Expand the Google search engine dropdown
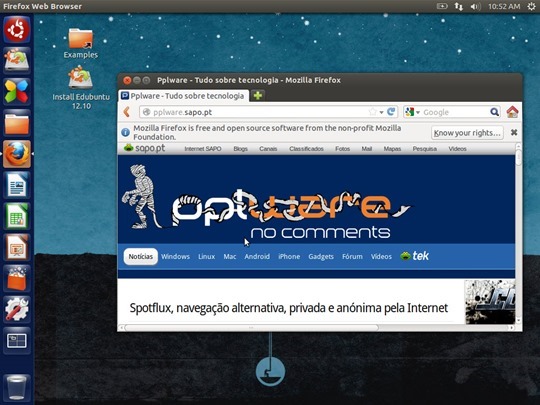The width and height of the screenshot is (540, 405). pos(413,112)
